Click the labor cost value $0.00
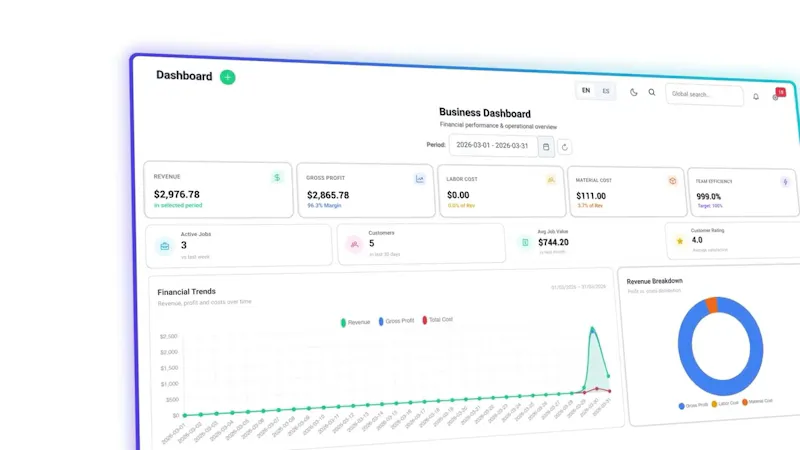The width and height of the screenshot is (800, 450). pyautogui.click(x=458, y=195)
